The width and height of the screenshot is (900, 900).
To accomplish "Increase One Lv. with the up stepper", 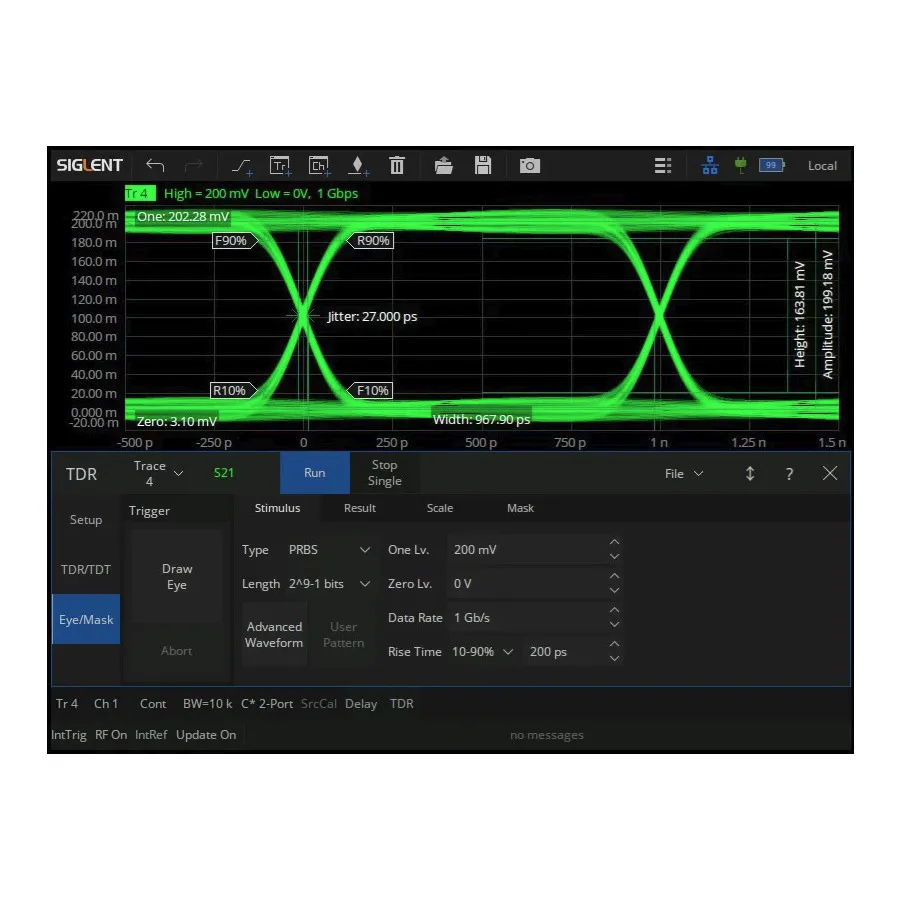I will tap(615, 543).
